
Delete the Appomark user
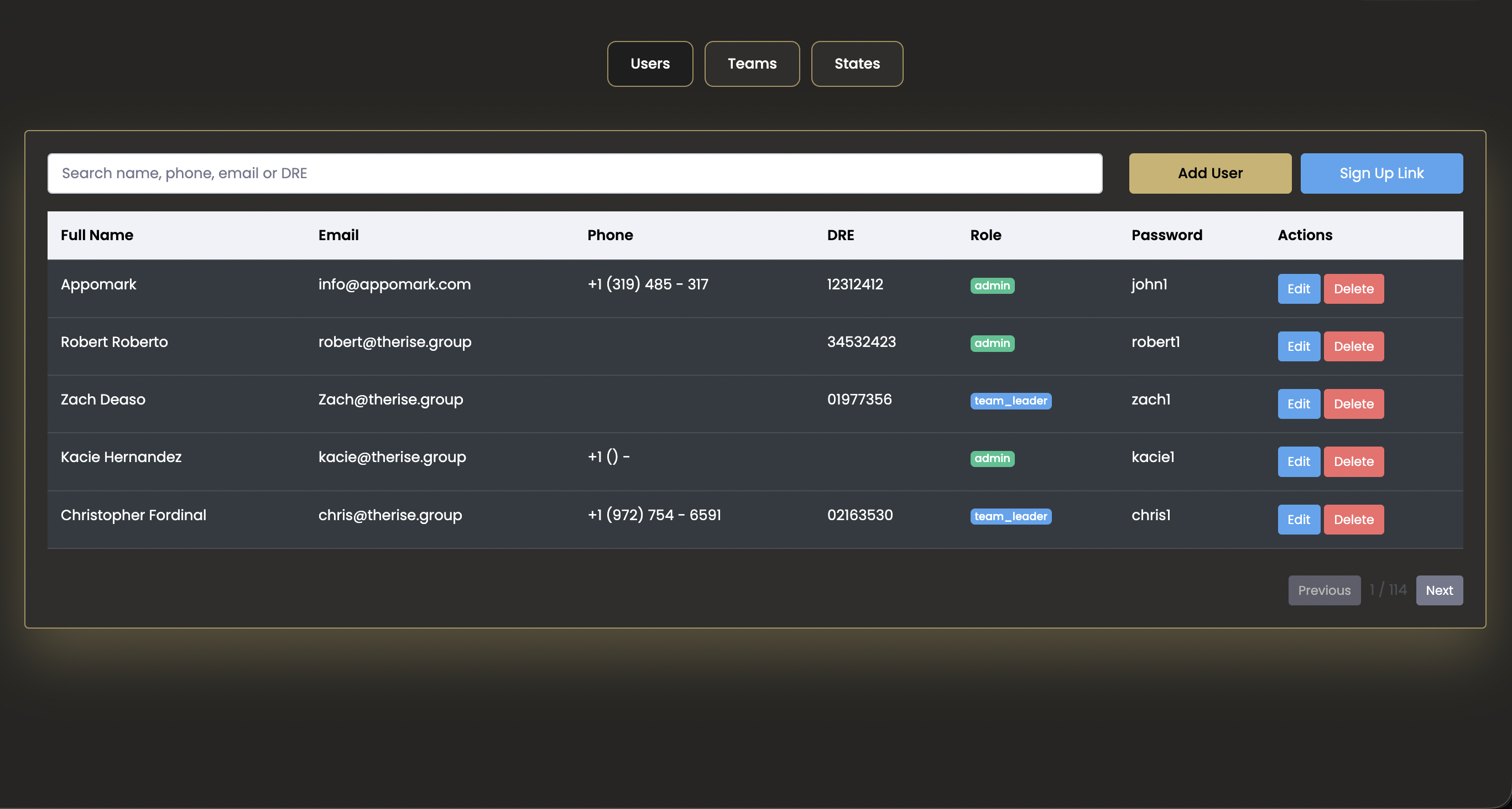click(x=1353, y=288)
